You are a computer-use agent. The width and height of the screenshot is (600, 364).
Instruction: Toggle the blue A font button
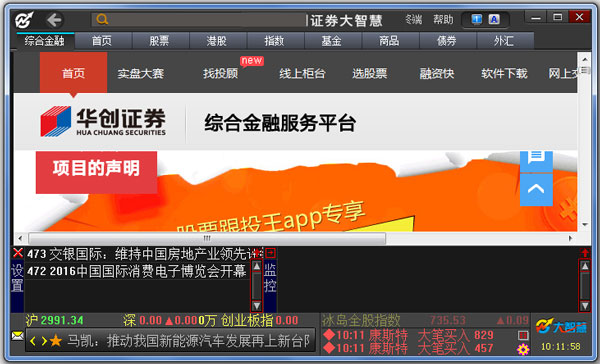[494, 19]
